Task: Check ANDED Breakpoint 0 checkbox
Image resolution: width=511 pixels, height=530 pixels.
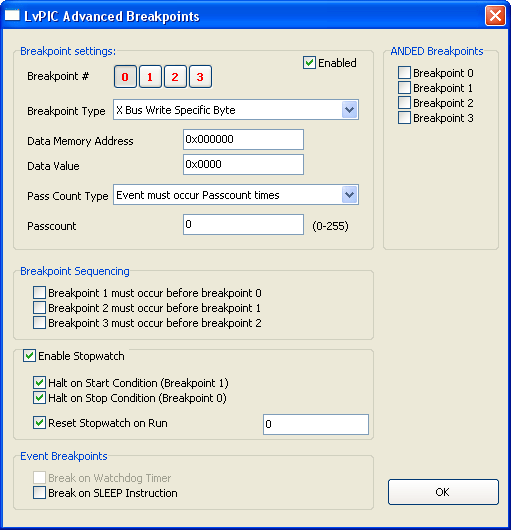Action: coord(404,73)
